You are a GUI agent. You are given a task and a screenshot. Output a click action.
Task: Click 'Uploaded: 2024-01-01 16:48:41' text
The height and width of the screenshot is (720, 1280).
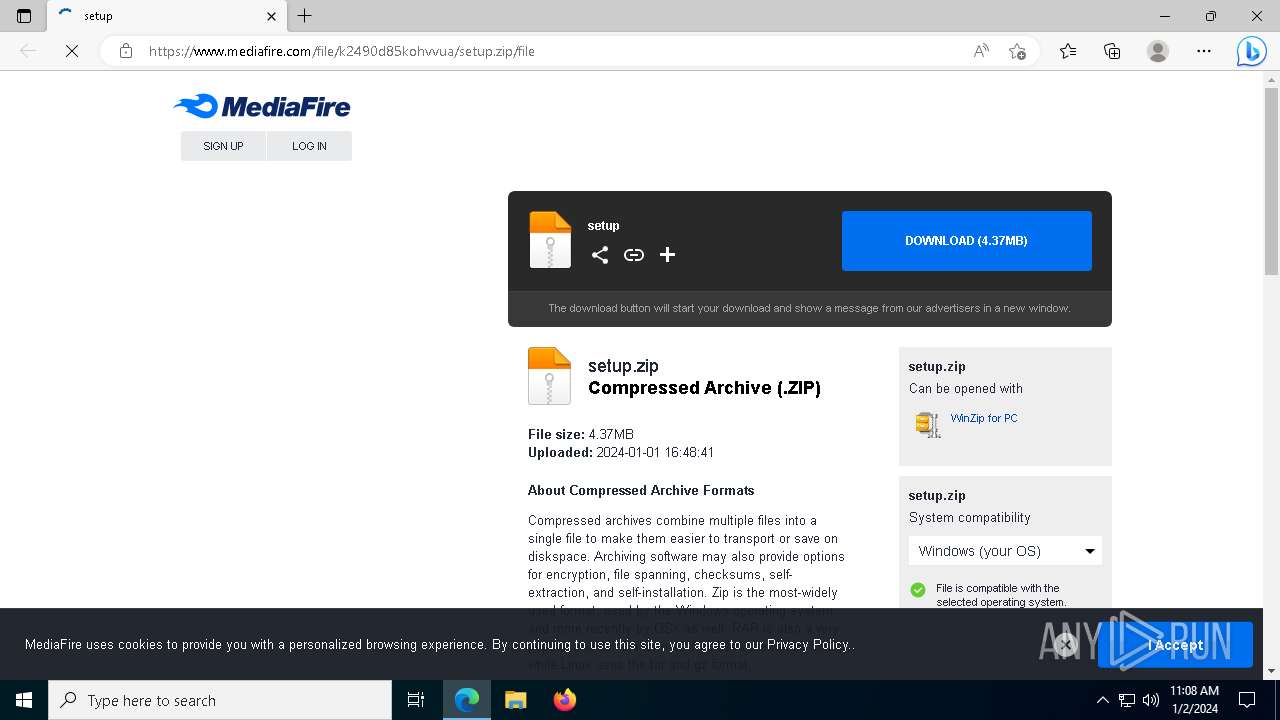621,453
